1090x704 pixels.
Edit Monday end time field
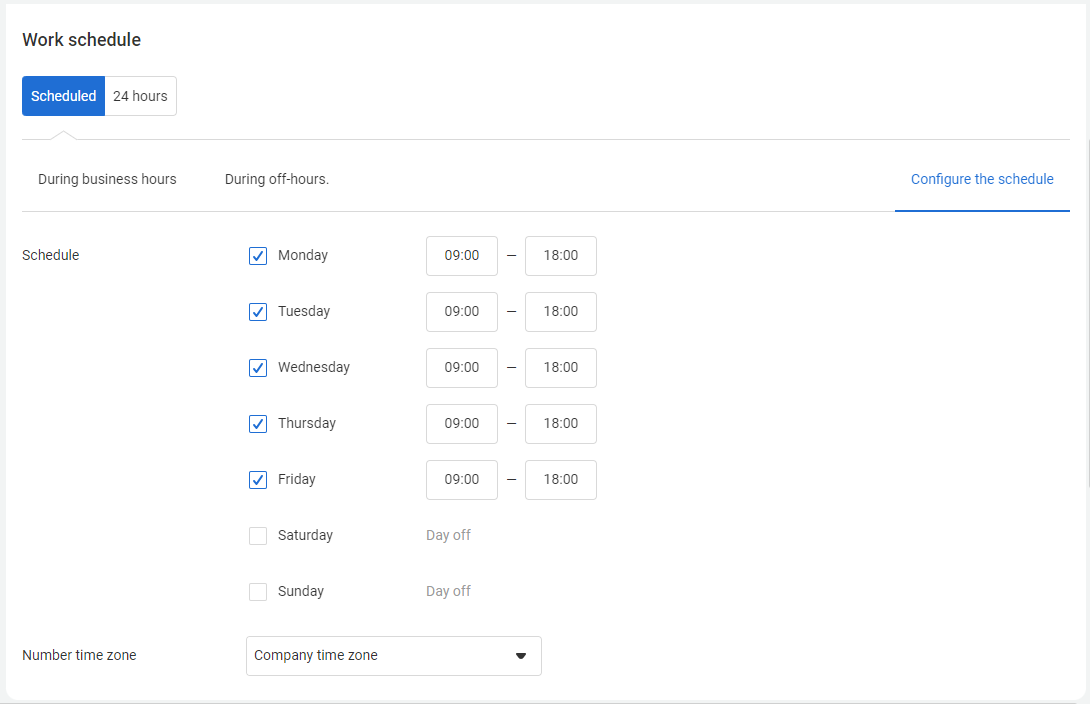click(561, 256)
